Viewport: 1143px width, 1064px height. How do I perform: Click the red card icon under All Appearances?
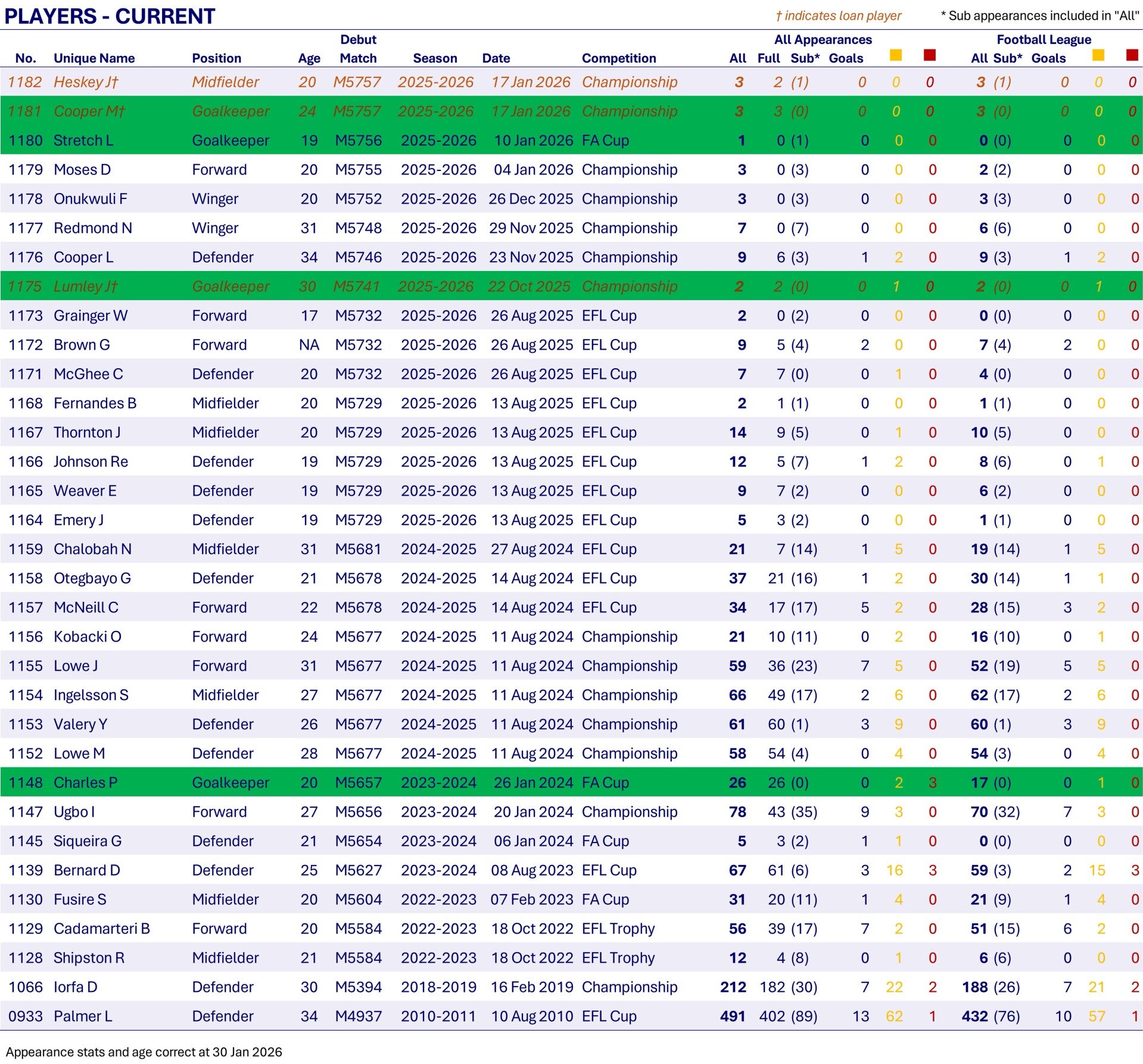(x=929, y=55)
